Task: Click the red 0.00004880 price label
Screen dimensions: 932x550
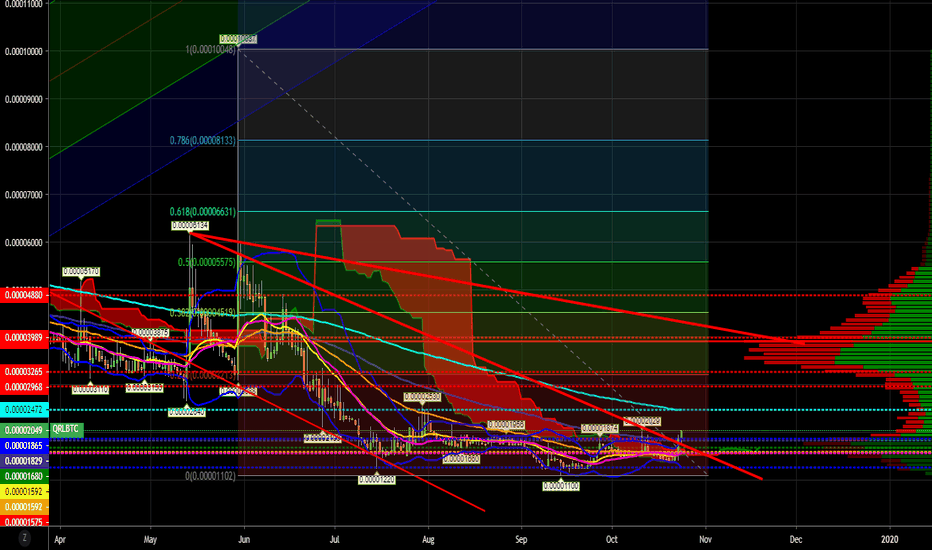Action: 24,295
